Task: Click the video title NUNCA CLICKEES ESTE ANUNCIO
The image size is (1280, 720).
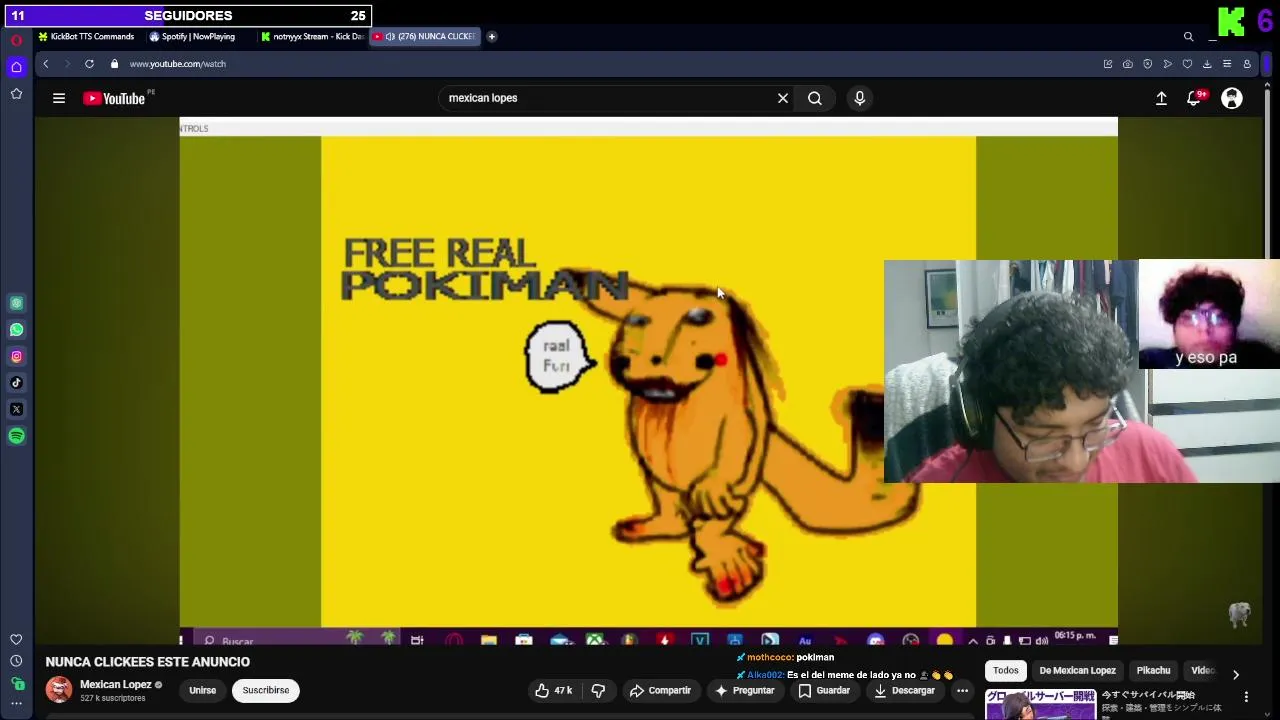Action: (147, 662)
